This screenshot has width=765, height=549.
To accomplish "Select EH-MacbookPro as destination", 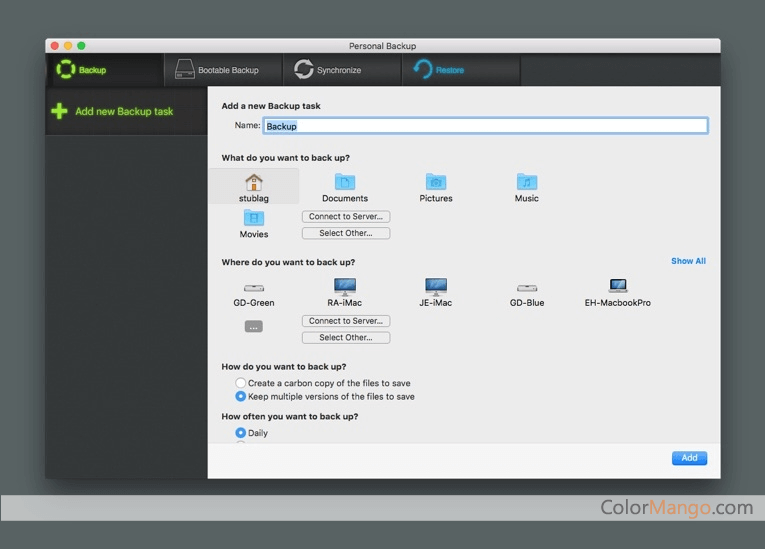I will (x=617, y=287).
